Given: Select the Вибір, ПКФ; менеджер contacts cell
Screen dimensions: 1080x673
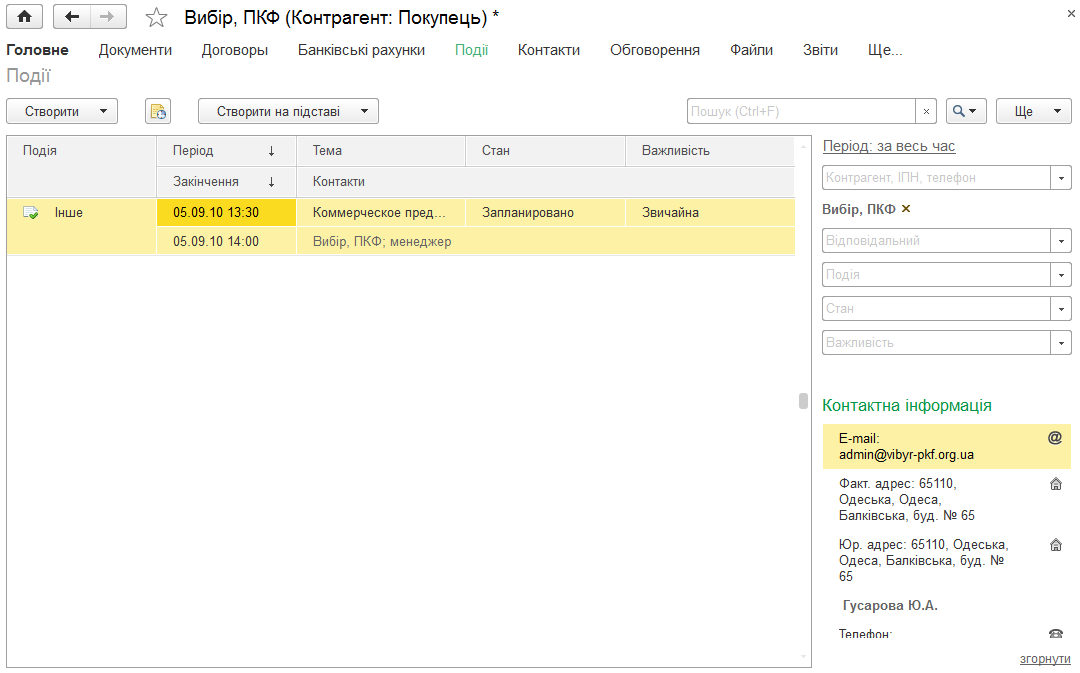Looking at the screenshot, I should (x=546, y=241).
